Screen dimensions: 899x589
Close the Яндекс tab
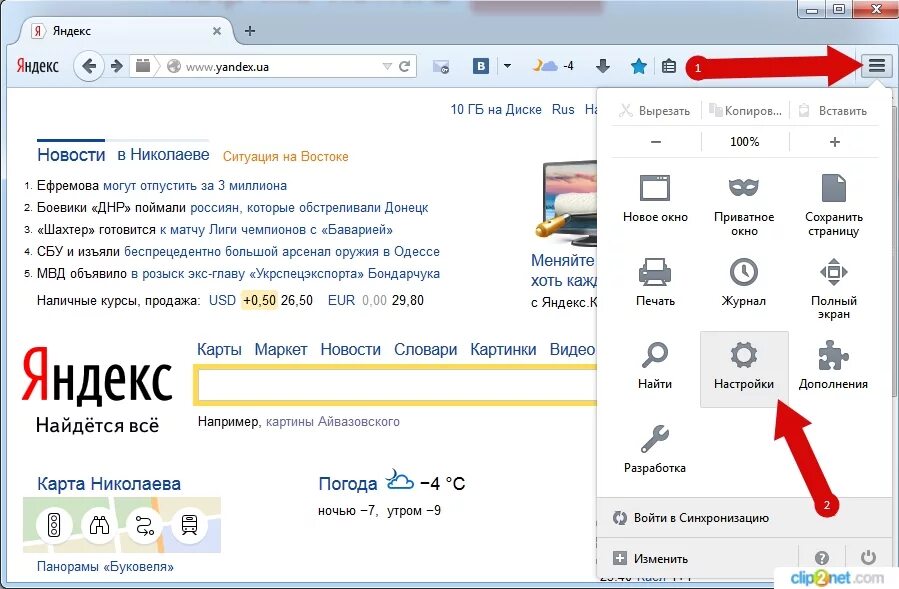click(x=217, y=31)
